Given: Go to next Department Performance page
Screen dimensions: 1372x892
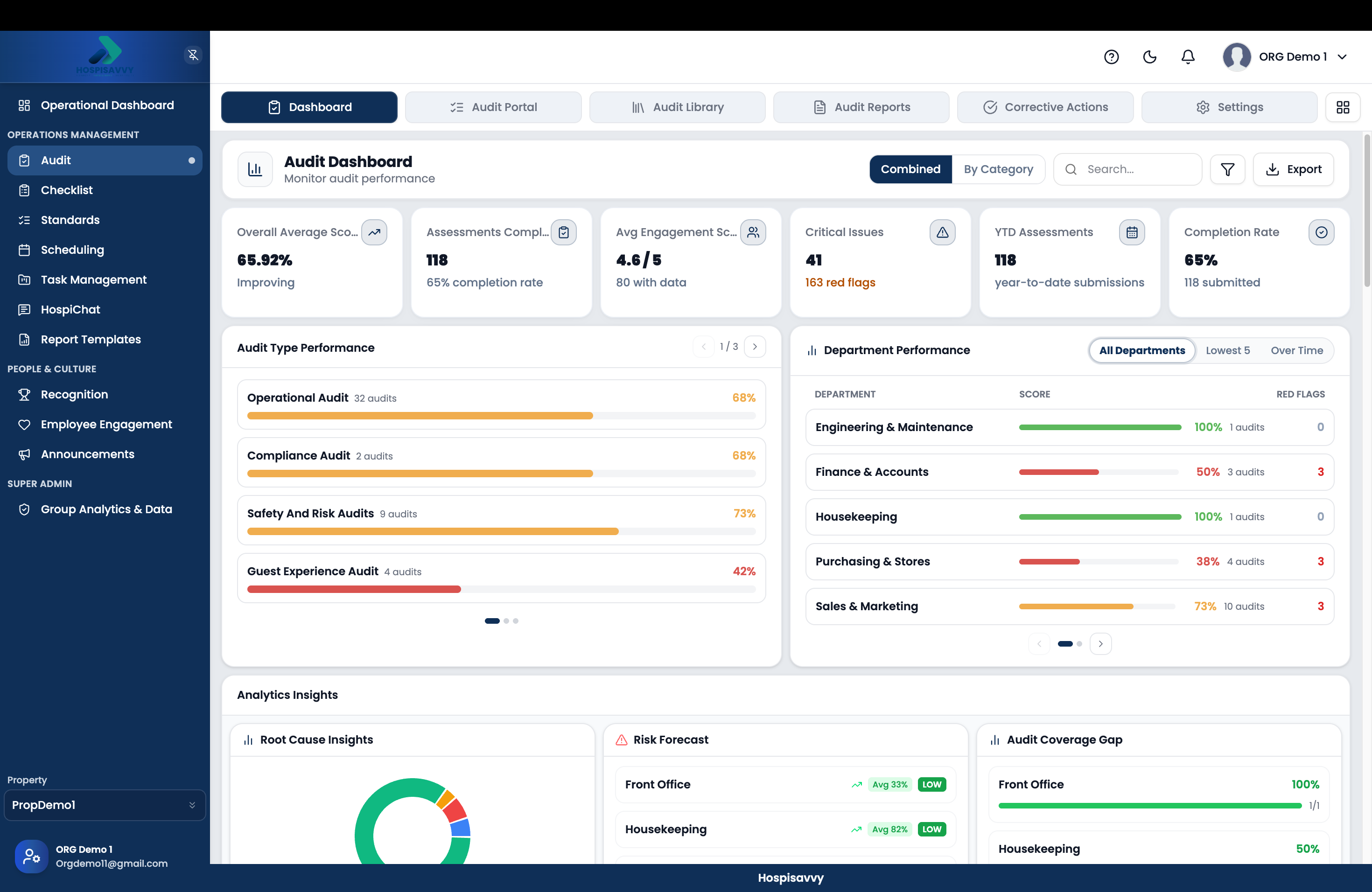Looking at the screenshot, I should 1100,644.
